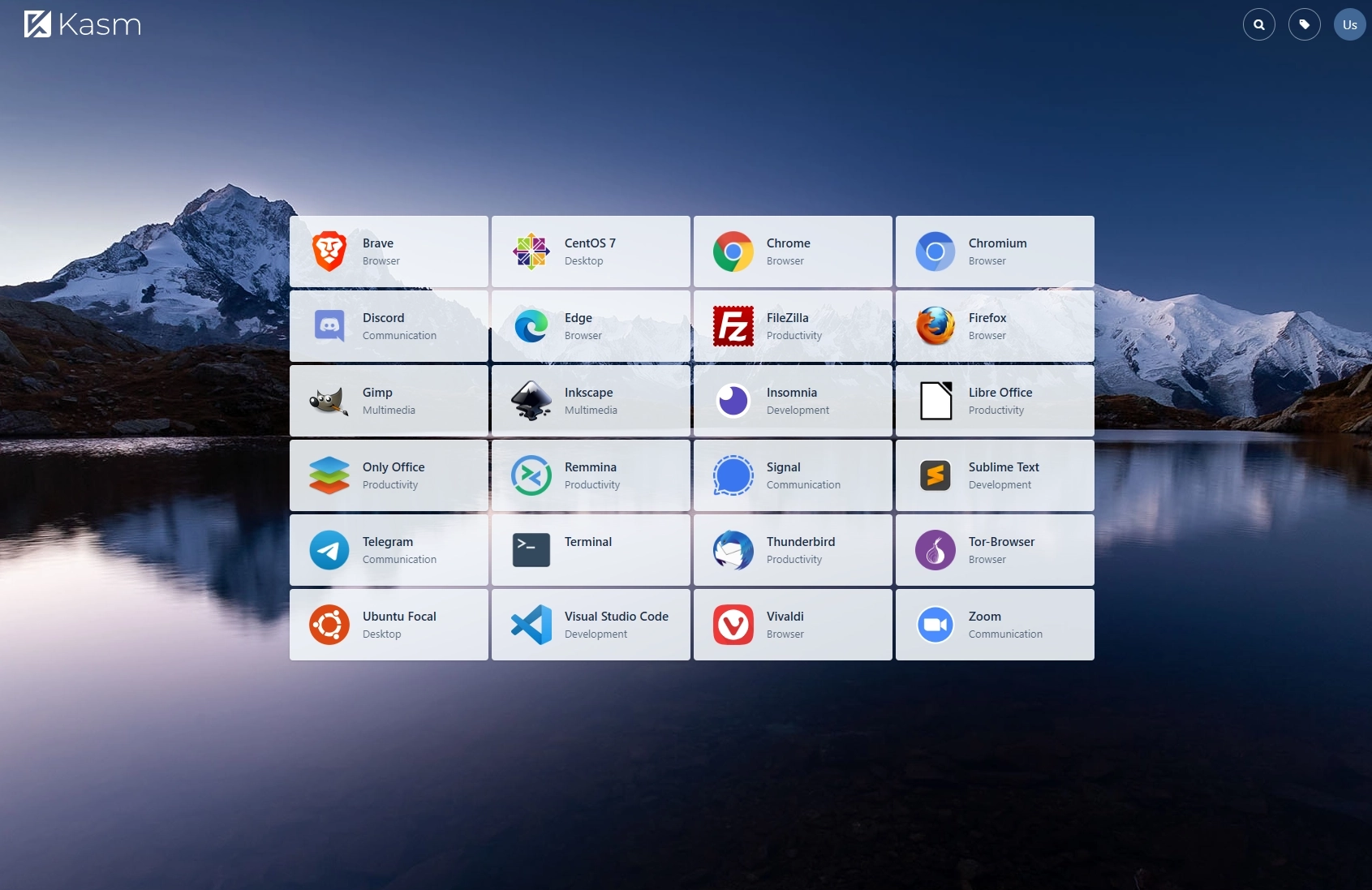Open the CentOS 7 Desktop workspace
The height and width of the screenshot is (890, 1372).
click(591, 252)
